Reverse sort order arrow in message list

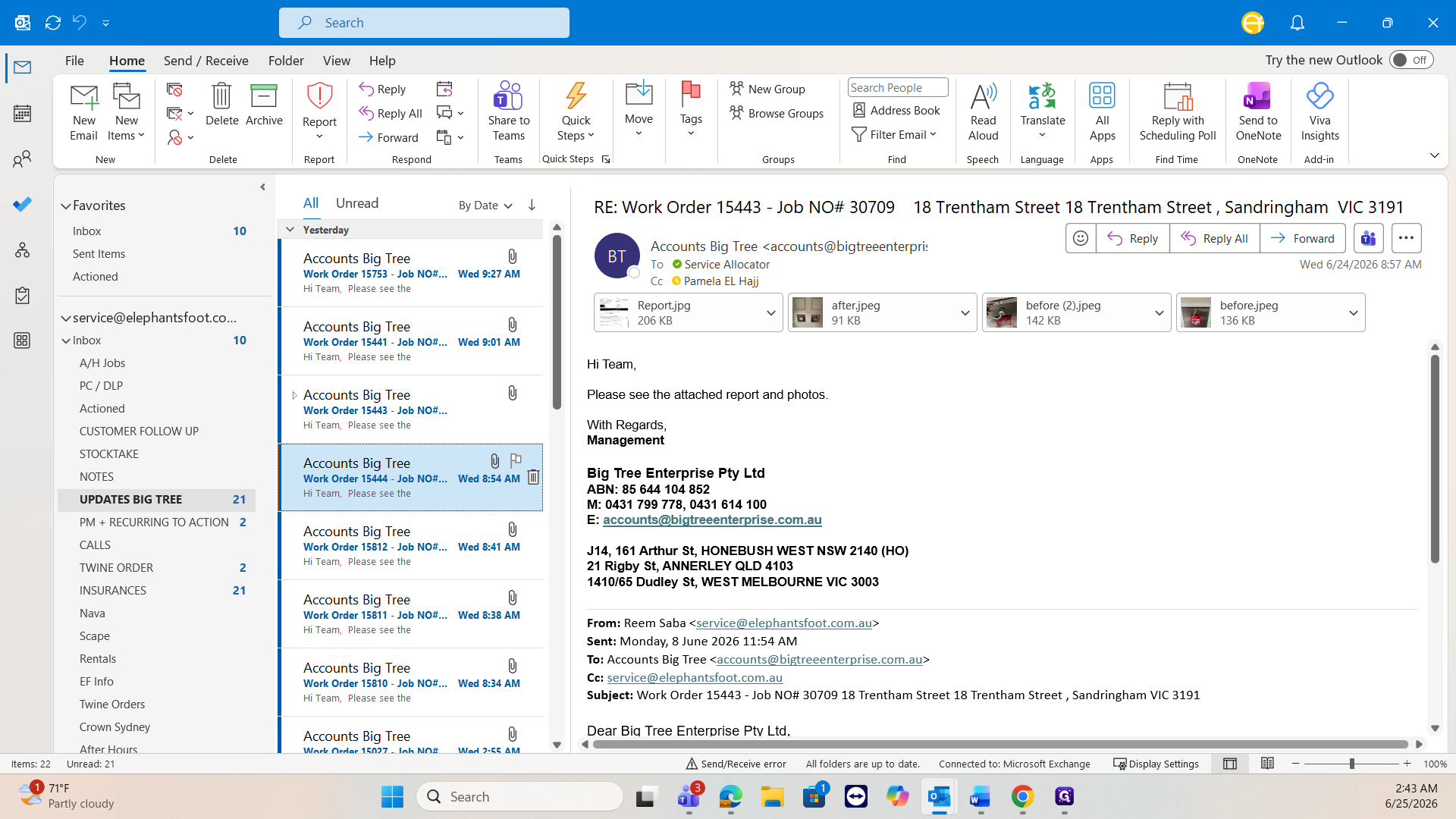tap(532, 205)
